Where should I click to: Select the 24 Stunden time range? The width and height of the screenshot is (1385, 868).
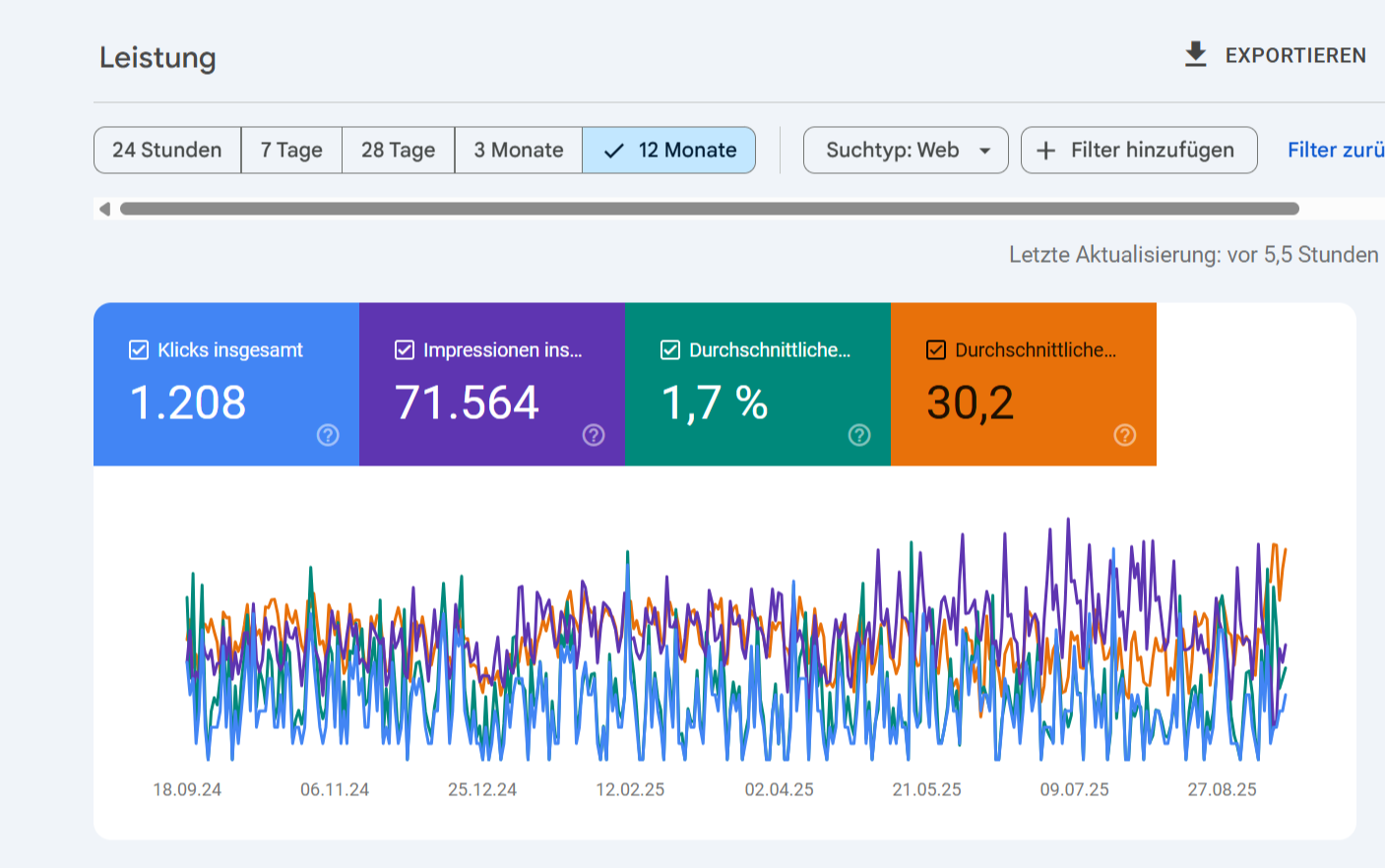[167, 151]
